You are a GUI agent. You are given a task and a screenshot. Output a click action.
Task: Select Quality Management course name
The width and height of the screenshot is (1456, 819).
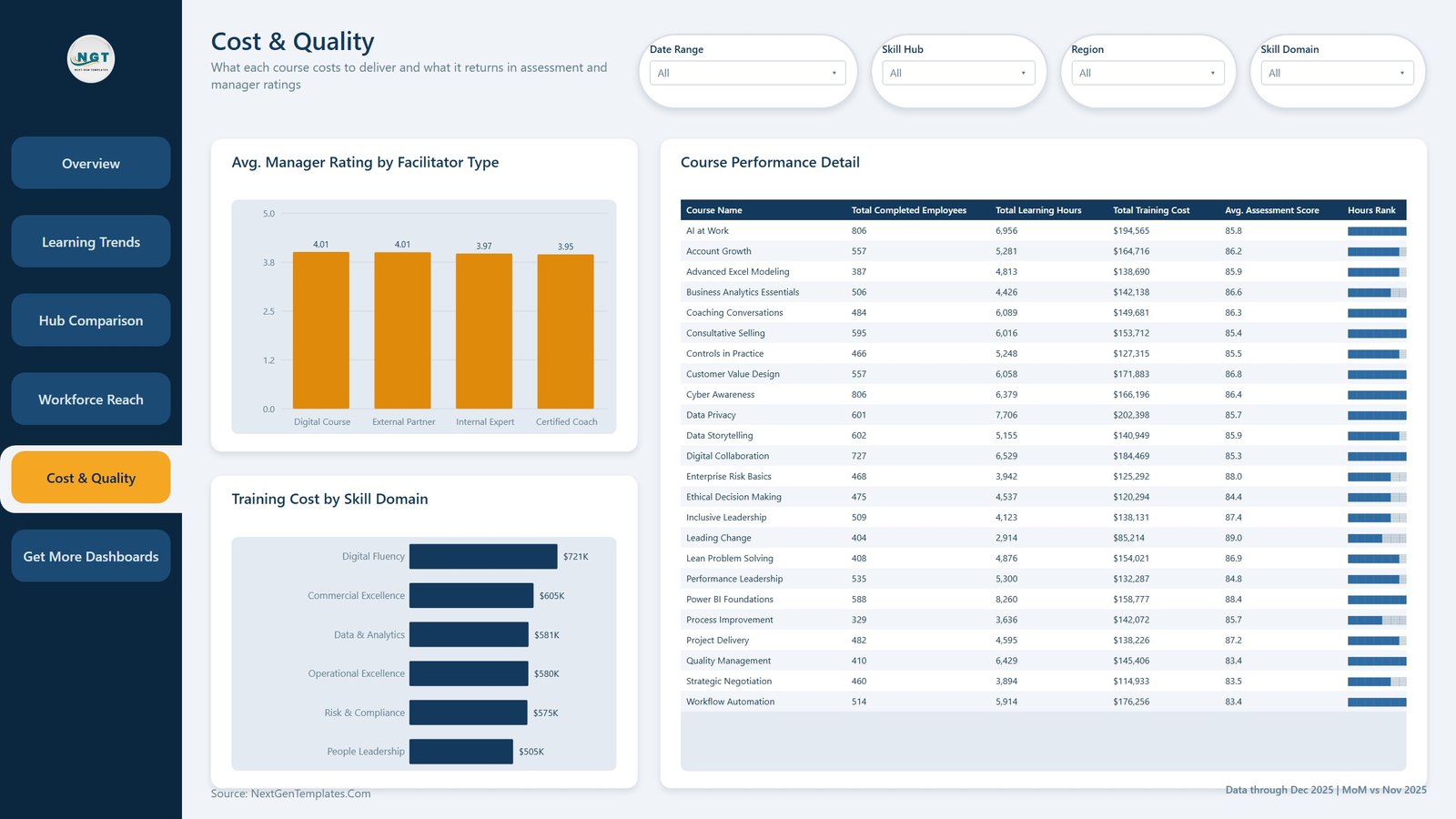728,661
